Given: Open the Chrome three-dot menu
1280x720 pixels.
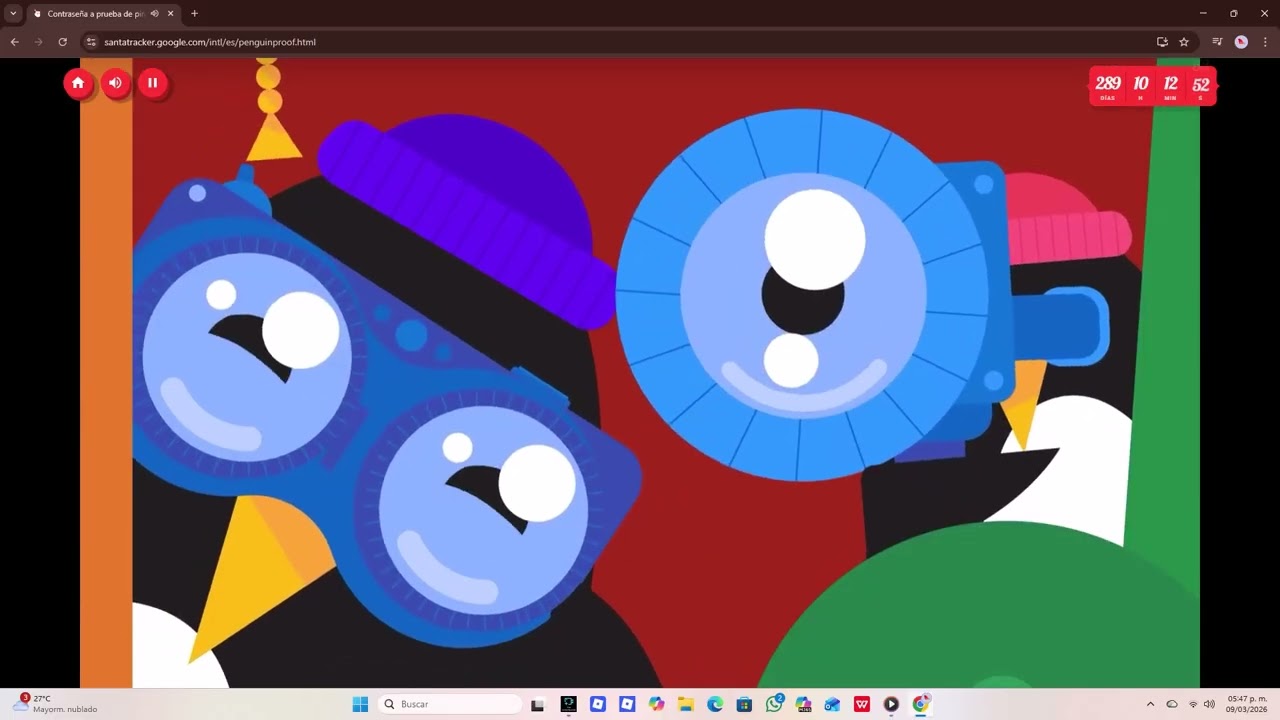Looking at the screenshot, I should point(1265,42).
